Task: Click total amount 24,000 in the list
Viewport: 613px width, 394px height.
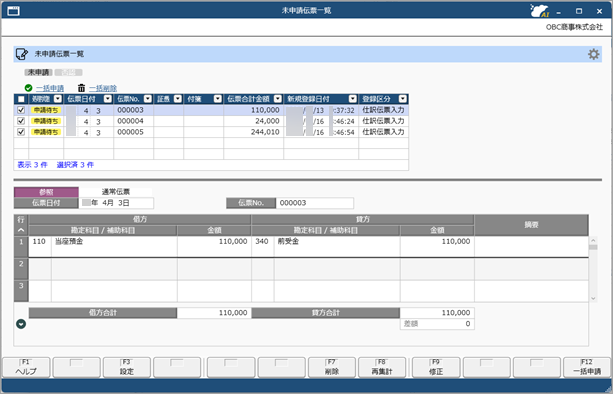Action: [267, 121]
